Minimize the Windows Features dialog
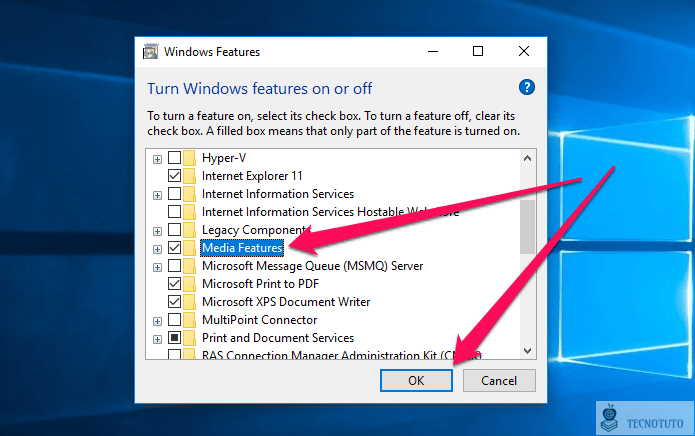The width and height of the screenshot is (695, 436). click(433, 51)
